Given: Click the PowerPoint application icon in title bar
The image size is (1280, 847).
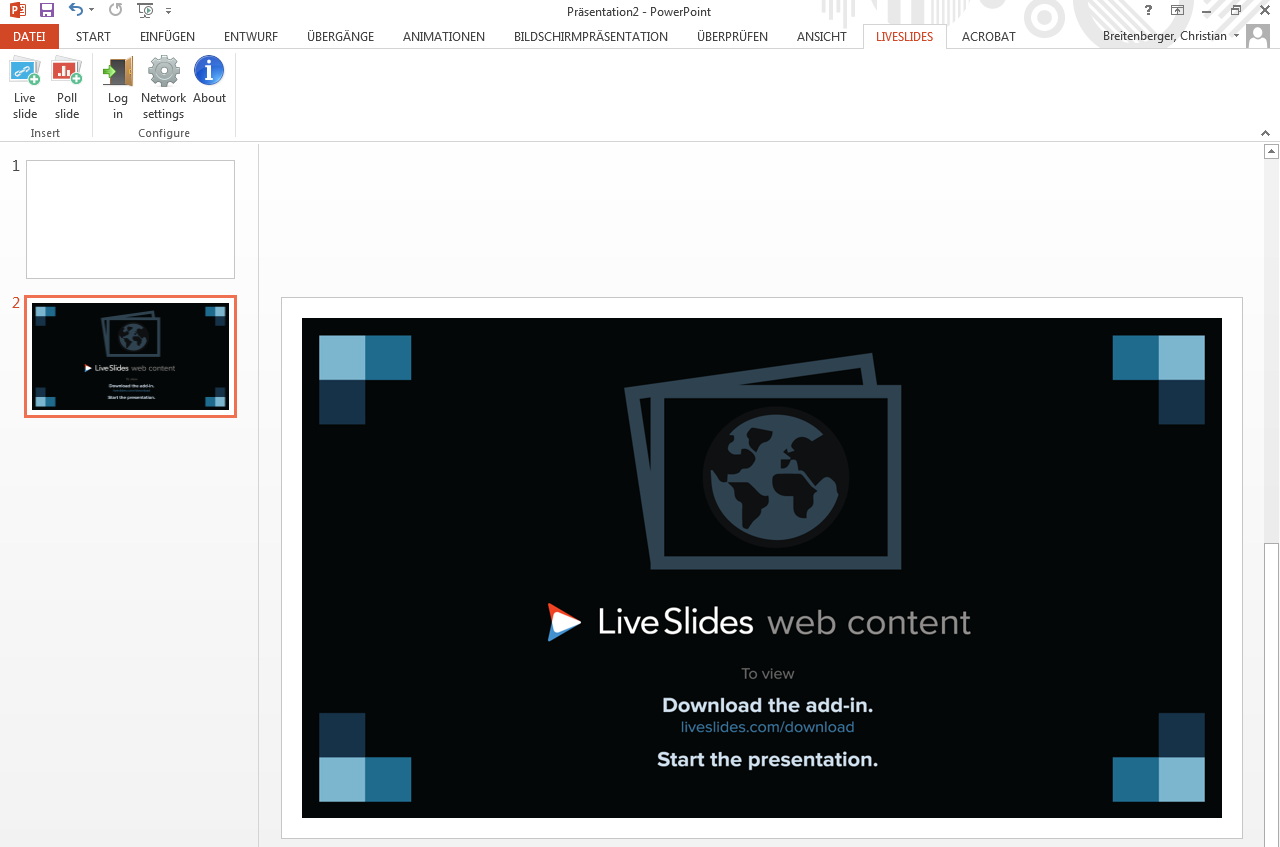Looking at the screenshot, I should pos(18,10).
